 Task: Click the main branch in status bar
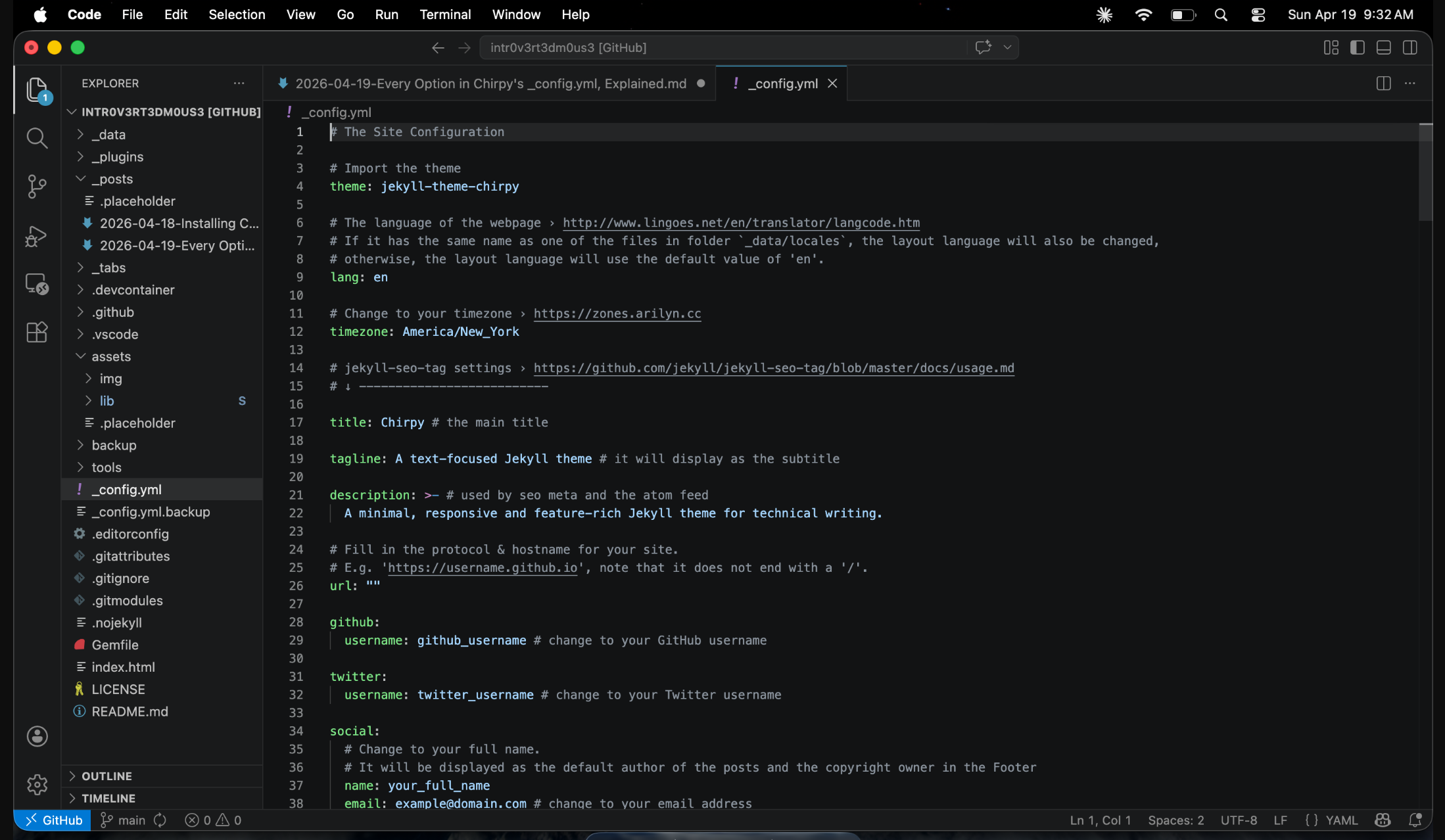click(x=124, y=820)
